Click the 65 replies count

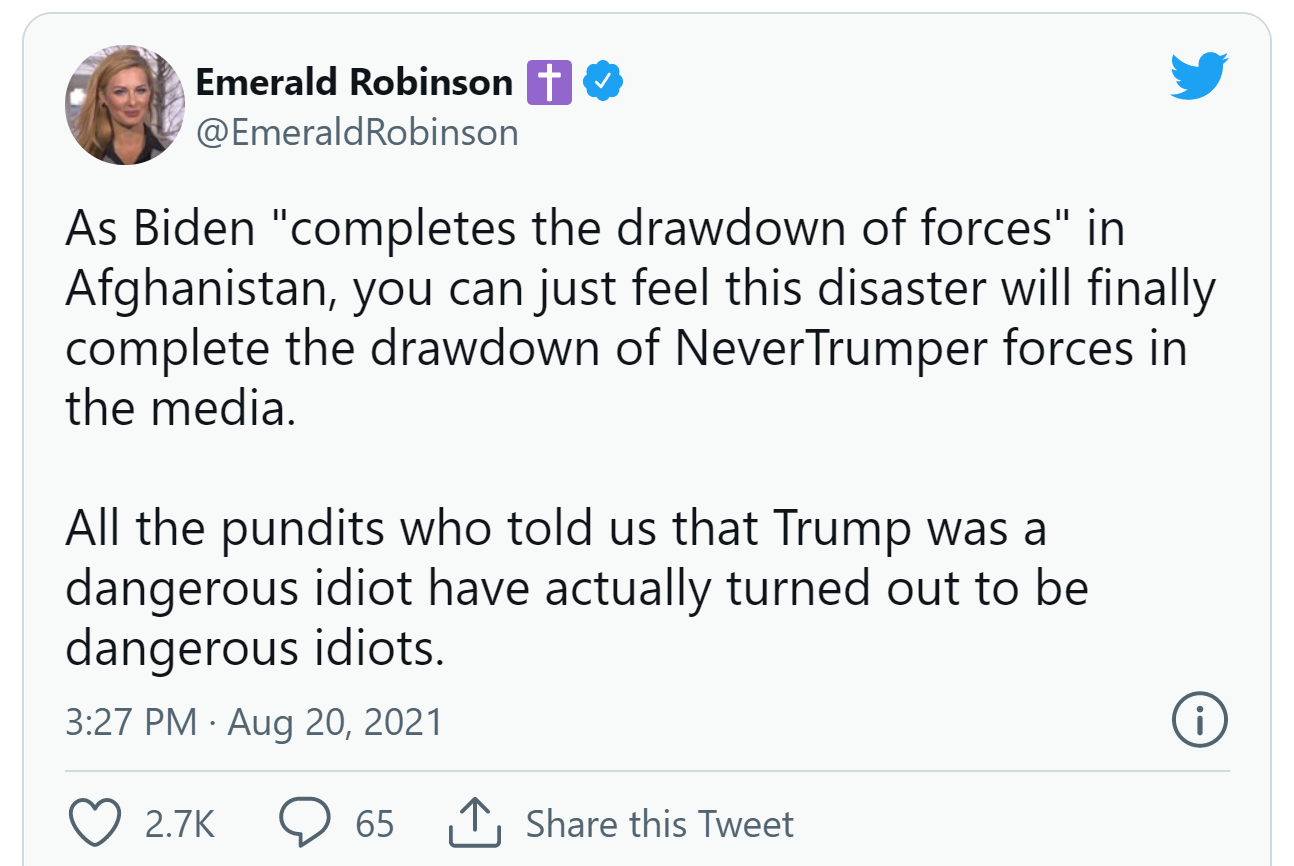(375, 824)
